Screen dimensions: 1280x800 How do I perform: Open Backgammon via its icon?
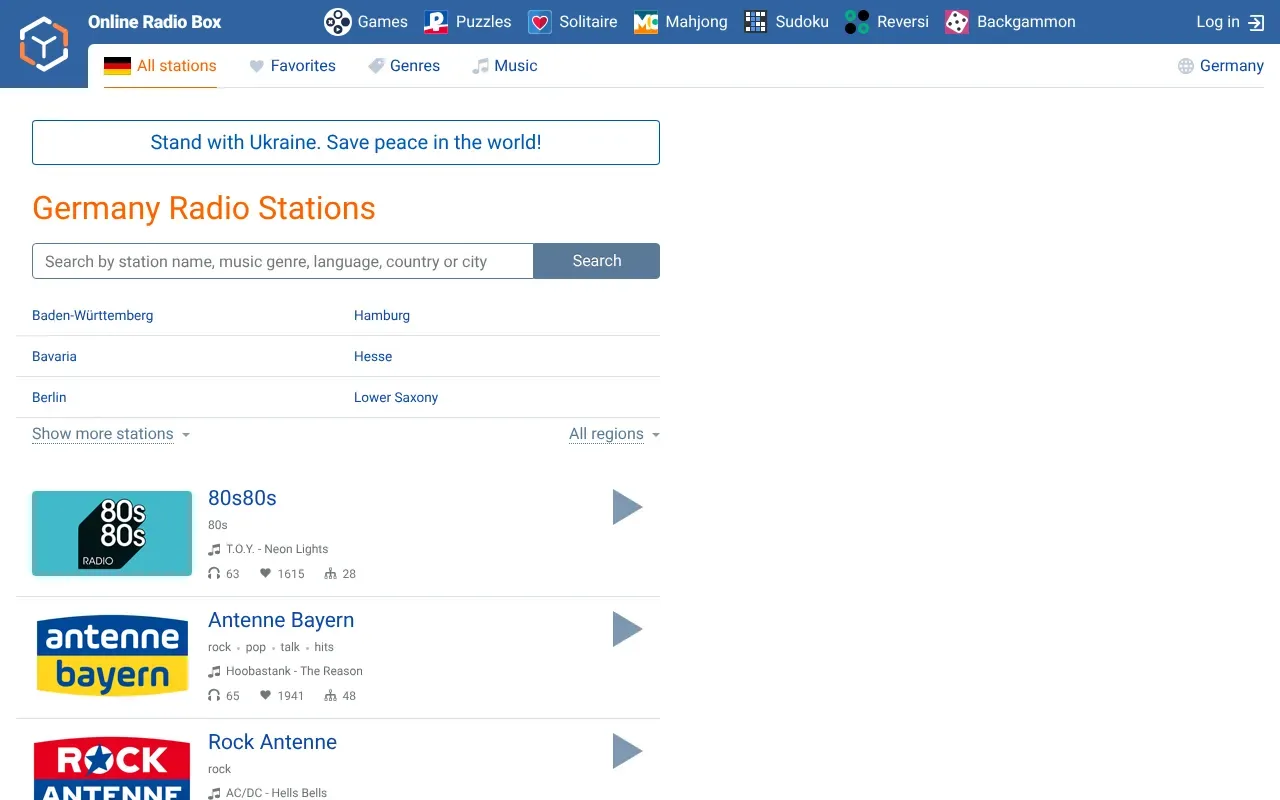click(957, 21)
